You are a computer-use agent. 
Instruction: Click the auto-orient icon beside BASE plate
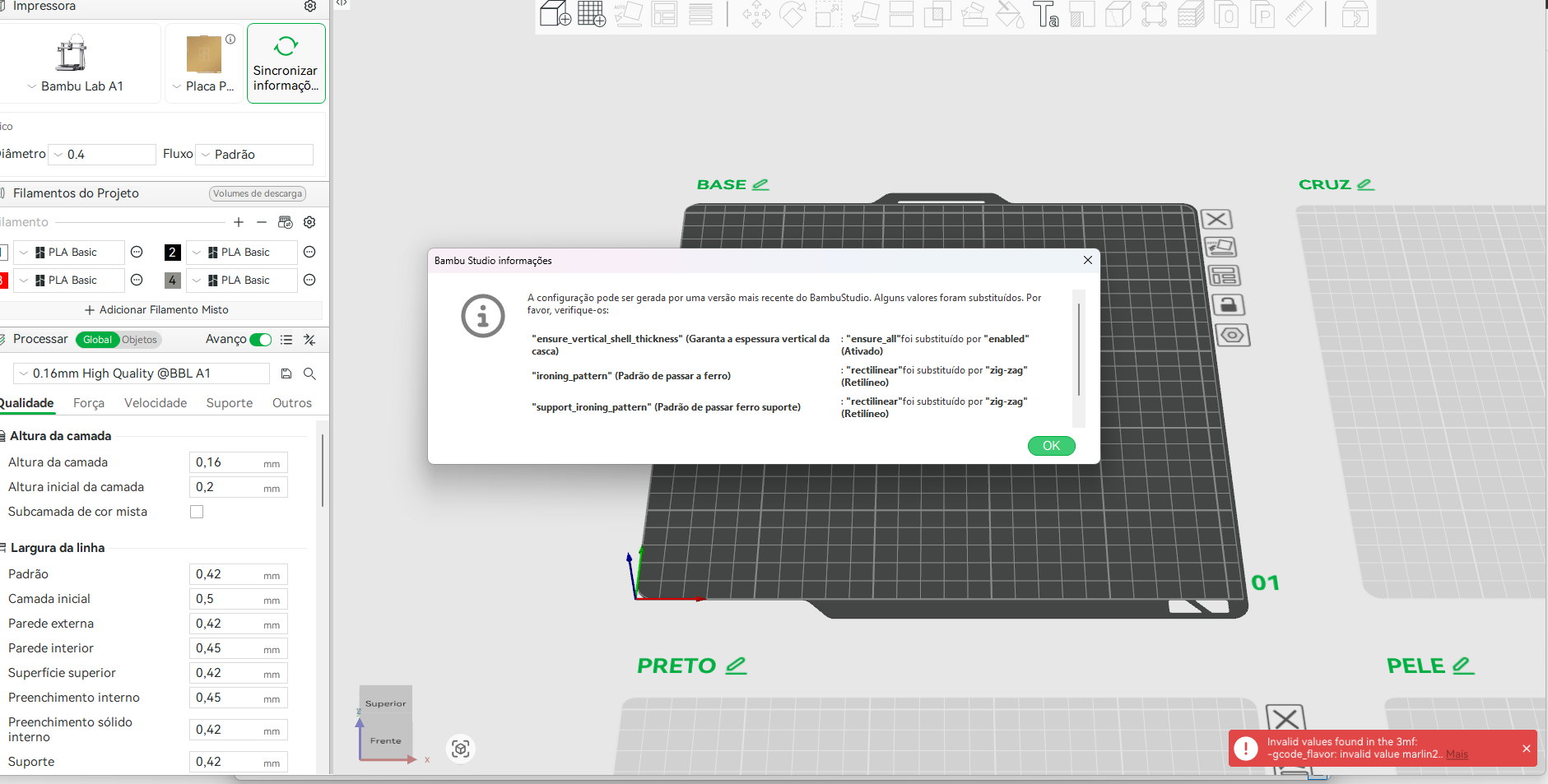coord(1220,247)
